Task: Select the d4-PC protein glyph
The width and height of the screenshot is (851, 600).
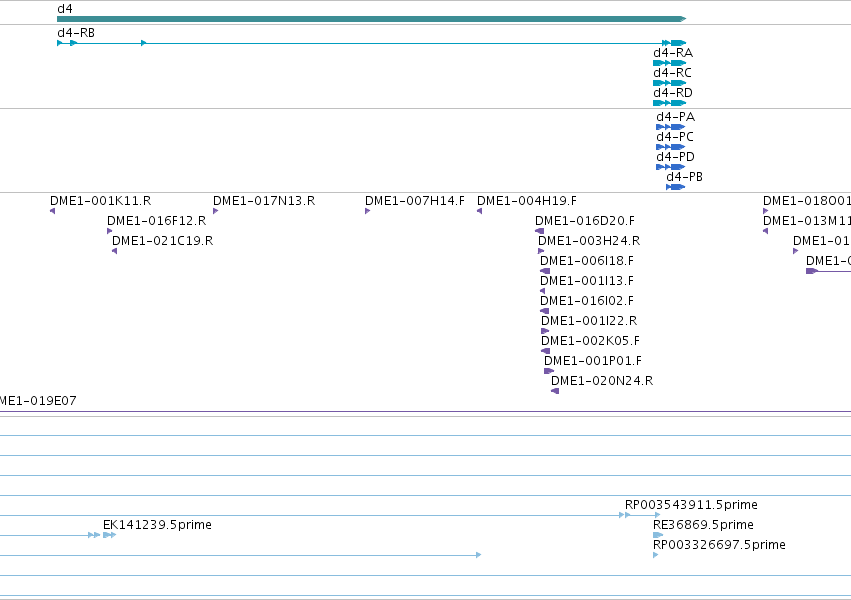Action: pos(670,147)
